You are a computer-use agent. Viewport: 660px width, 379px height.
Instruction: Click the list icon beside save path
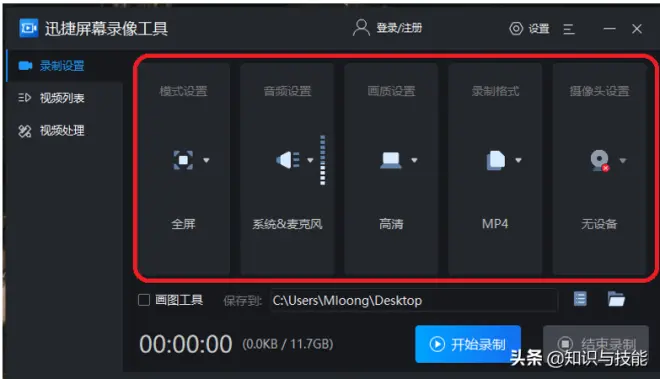(x=580, y=299)
